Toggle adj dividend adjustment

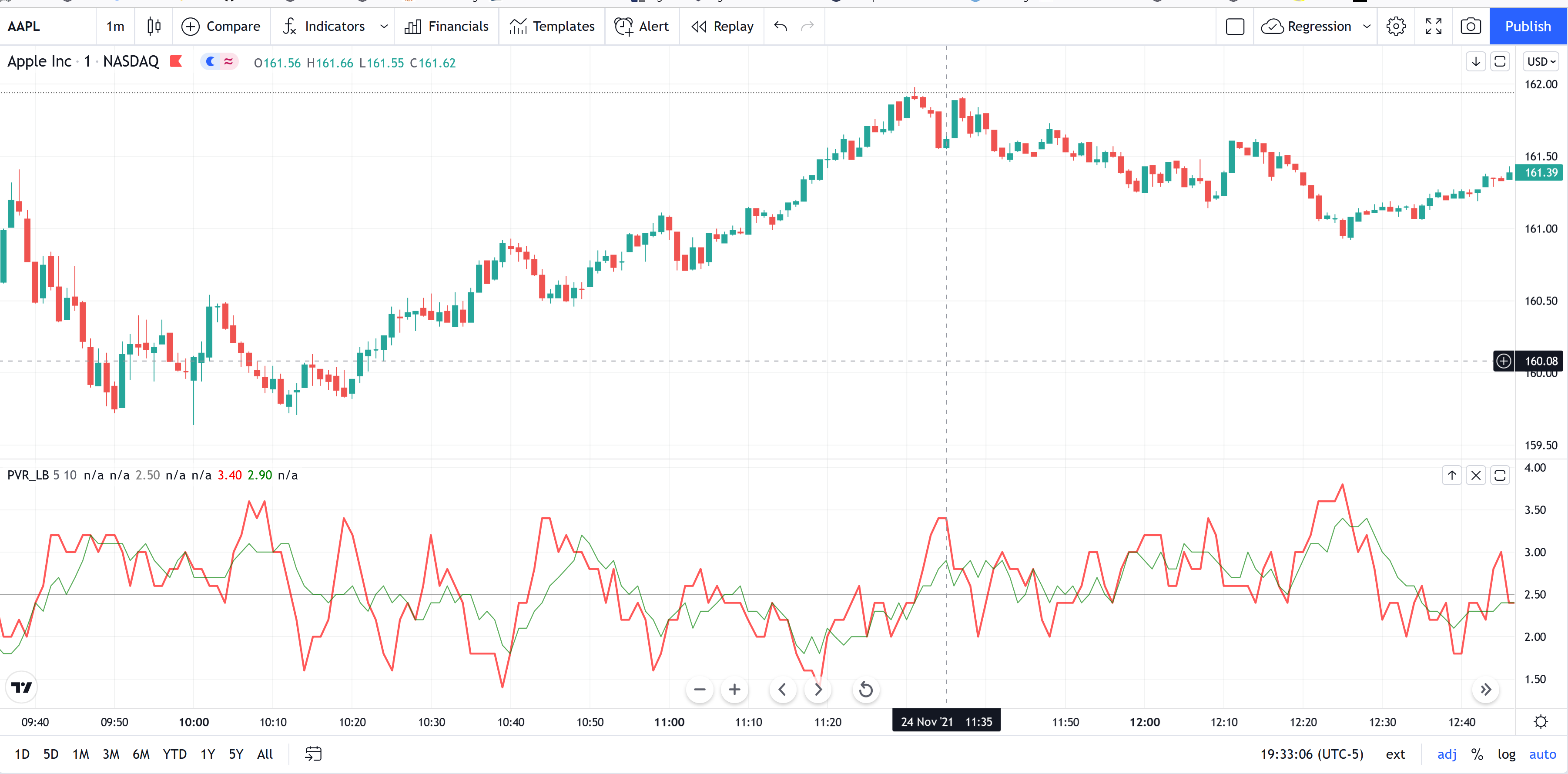pyautogui.click(x=1447, y=754)
